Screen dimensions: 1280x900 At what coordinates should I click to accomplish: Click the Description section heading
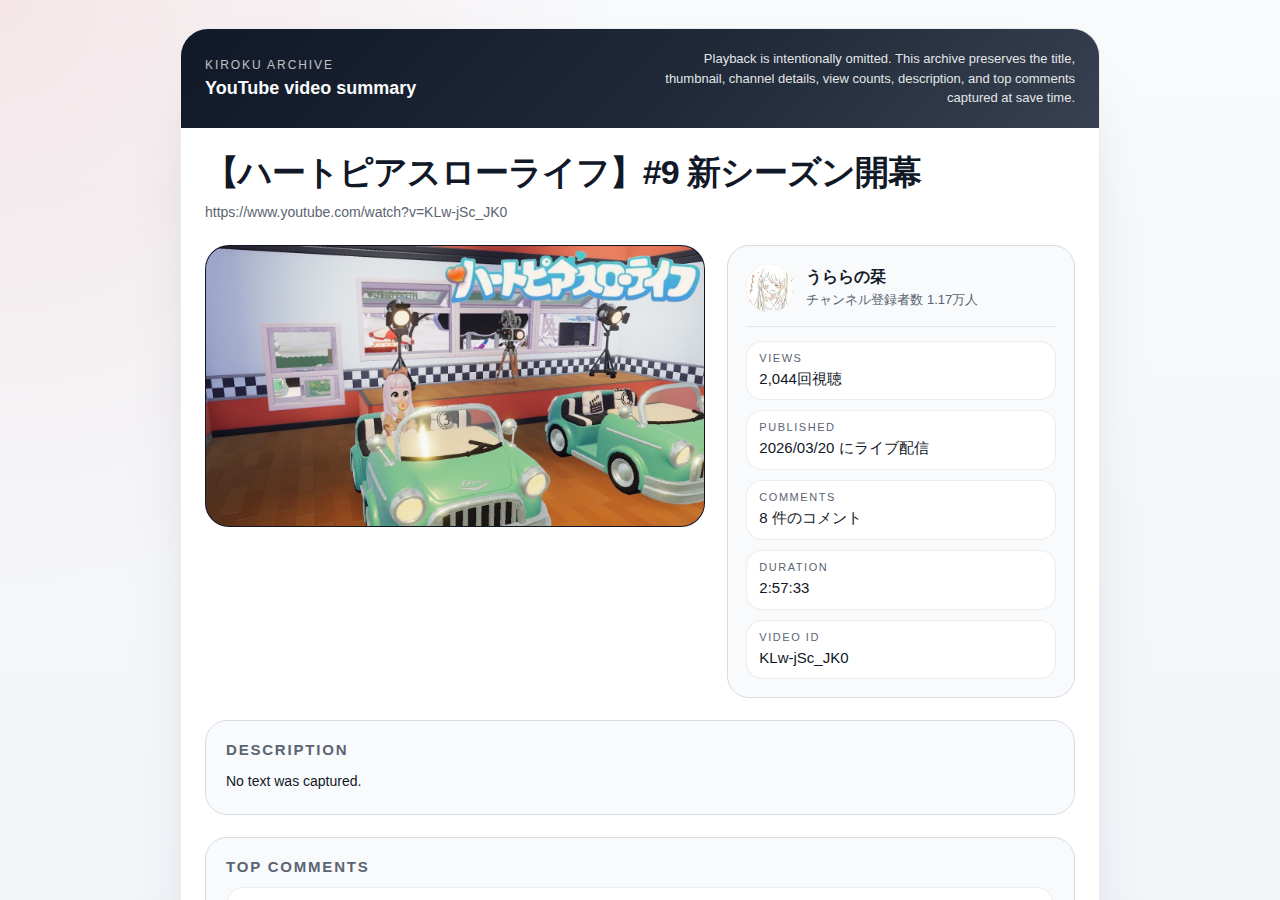click(287, 750)
